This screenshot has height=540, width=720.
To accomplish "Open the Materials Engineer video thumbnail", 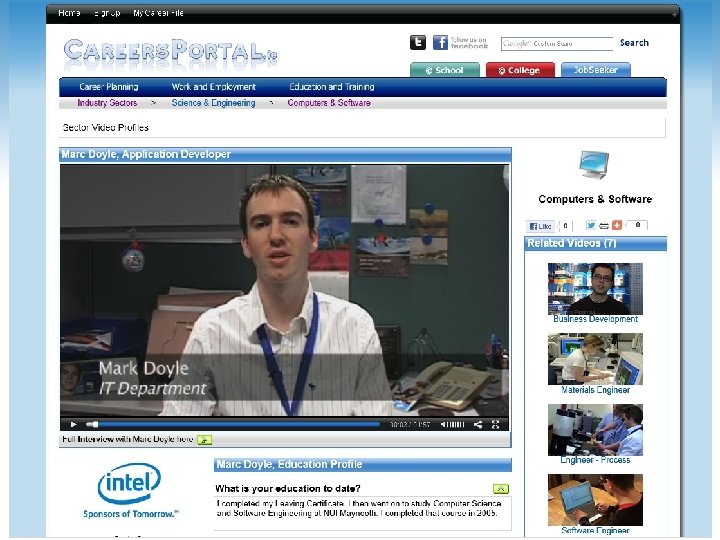I will pos(595,359).
